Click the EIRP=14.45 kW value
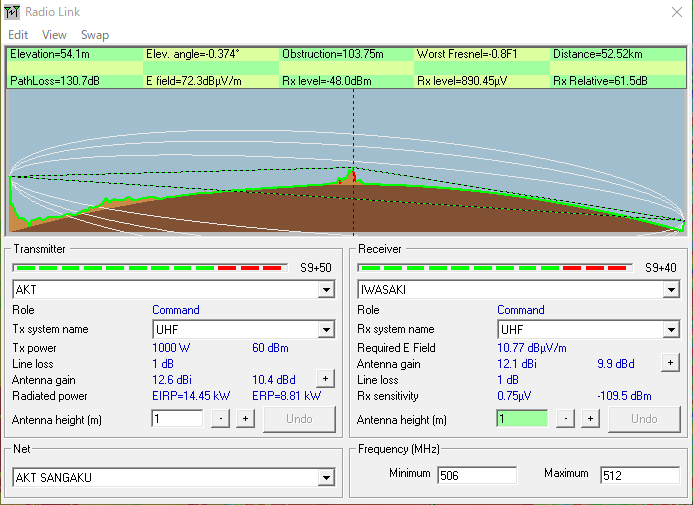 click(x=191, y=396)
